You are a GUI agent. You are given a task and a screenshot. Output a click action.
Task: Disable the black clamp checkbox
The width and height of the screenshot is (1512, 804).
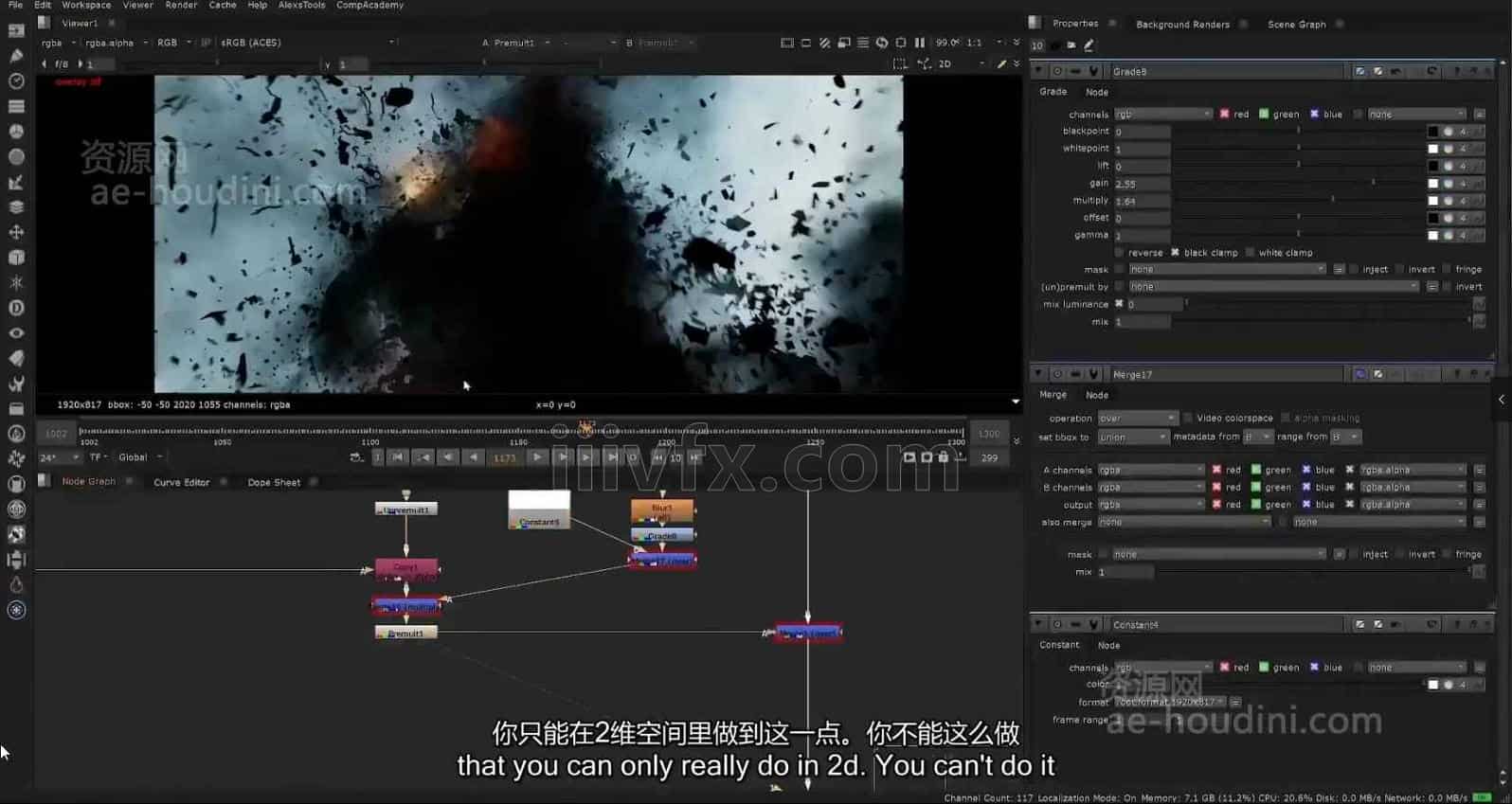1175,253
